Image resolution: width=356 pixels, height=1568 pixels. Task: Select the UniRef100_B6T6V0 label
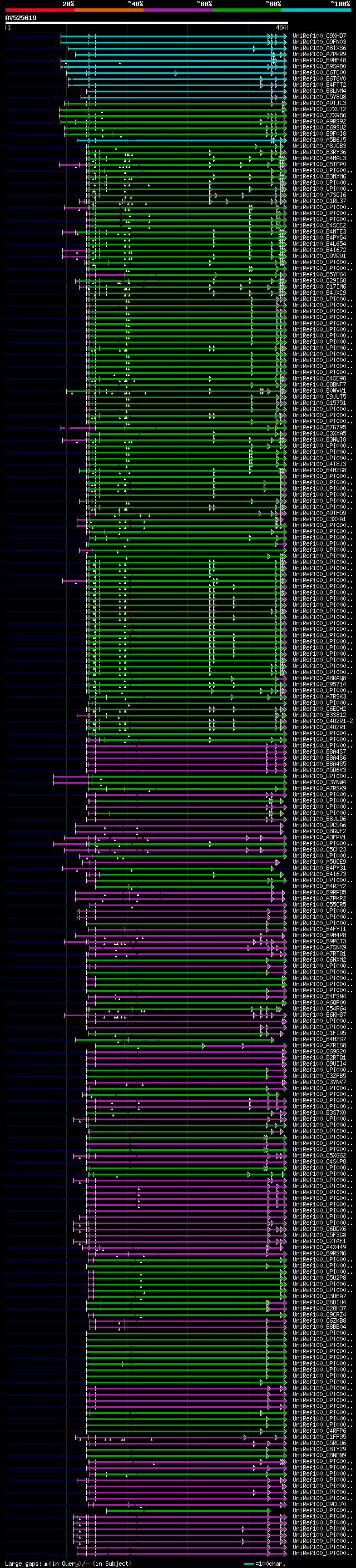tap(319, 78)
